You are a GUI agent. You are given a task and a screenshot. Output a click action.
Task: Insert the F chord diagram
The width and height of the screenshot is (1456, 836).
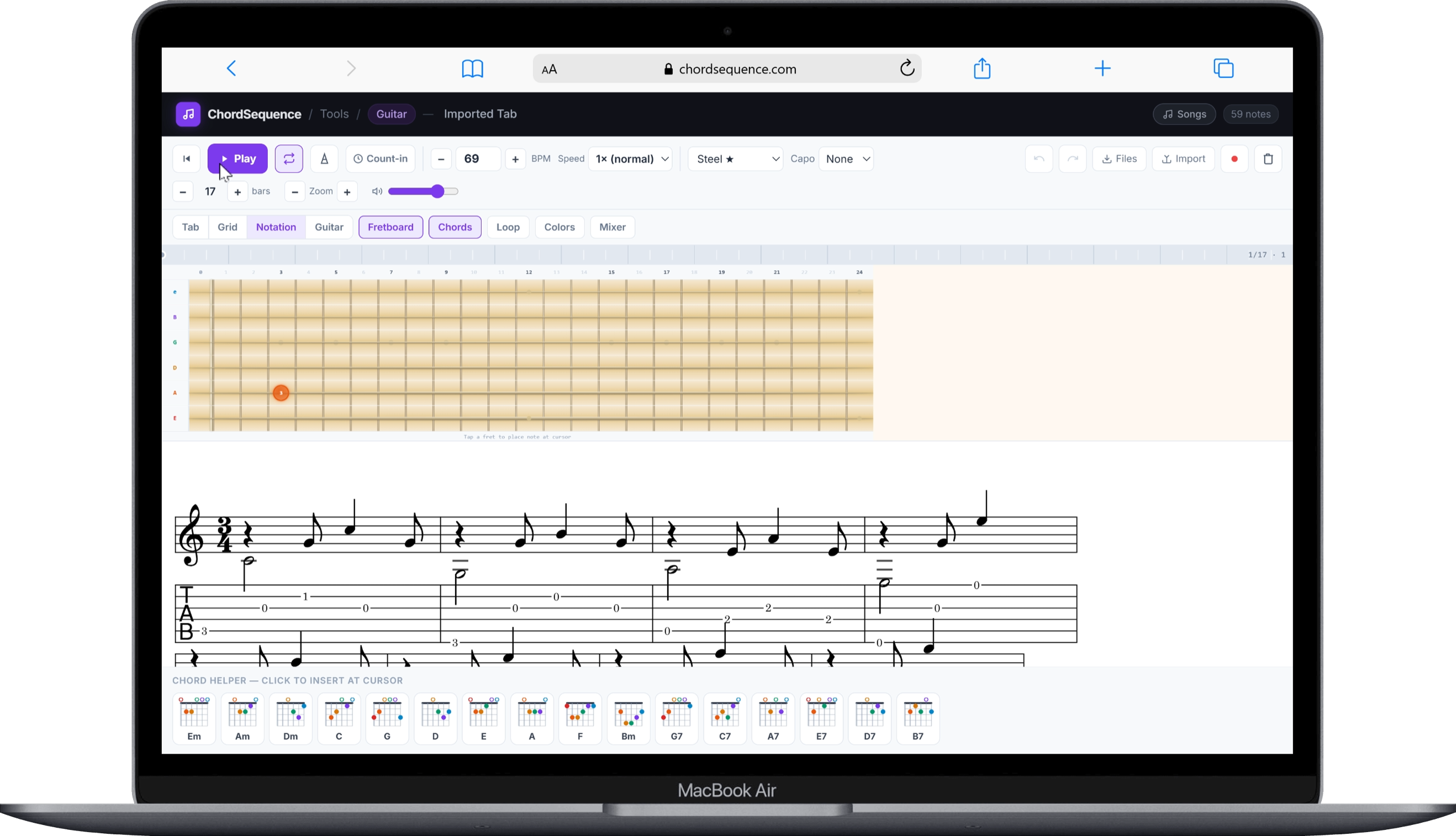[x=580, y=719]
